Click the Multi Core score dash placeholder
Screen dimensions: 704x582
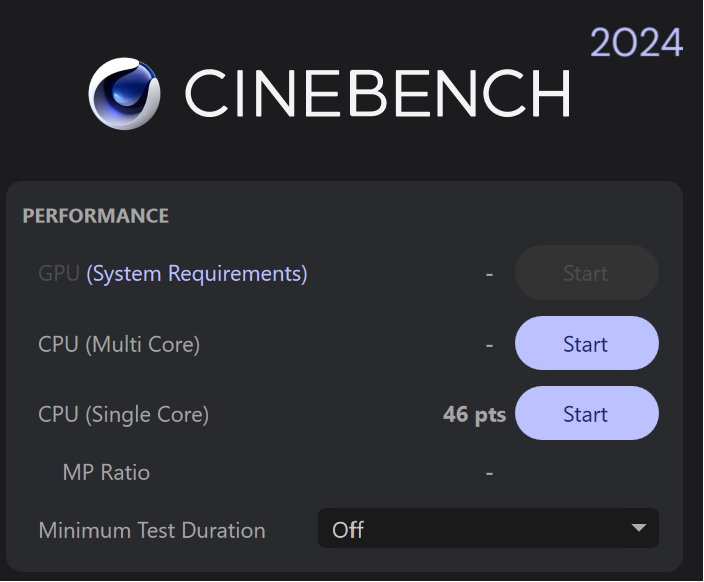coord(489,344)
